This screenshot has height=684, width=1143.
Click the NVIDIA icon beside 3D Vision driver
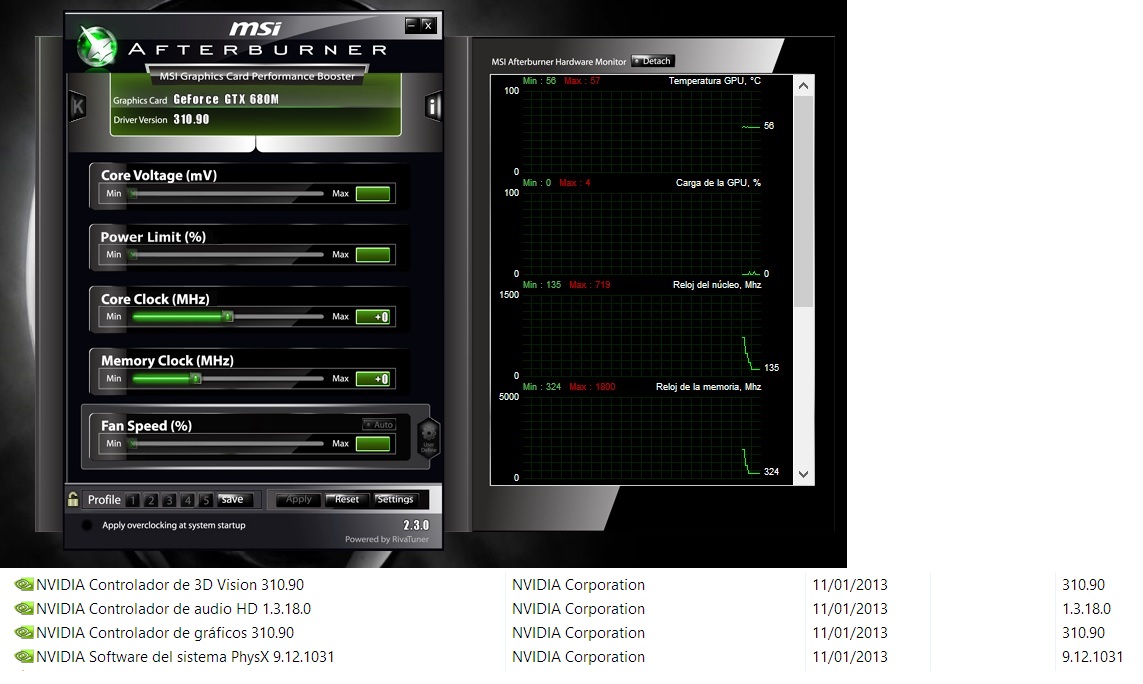click(x=24, y=585)
